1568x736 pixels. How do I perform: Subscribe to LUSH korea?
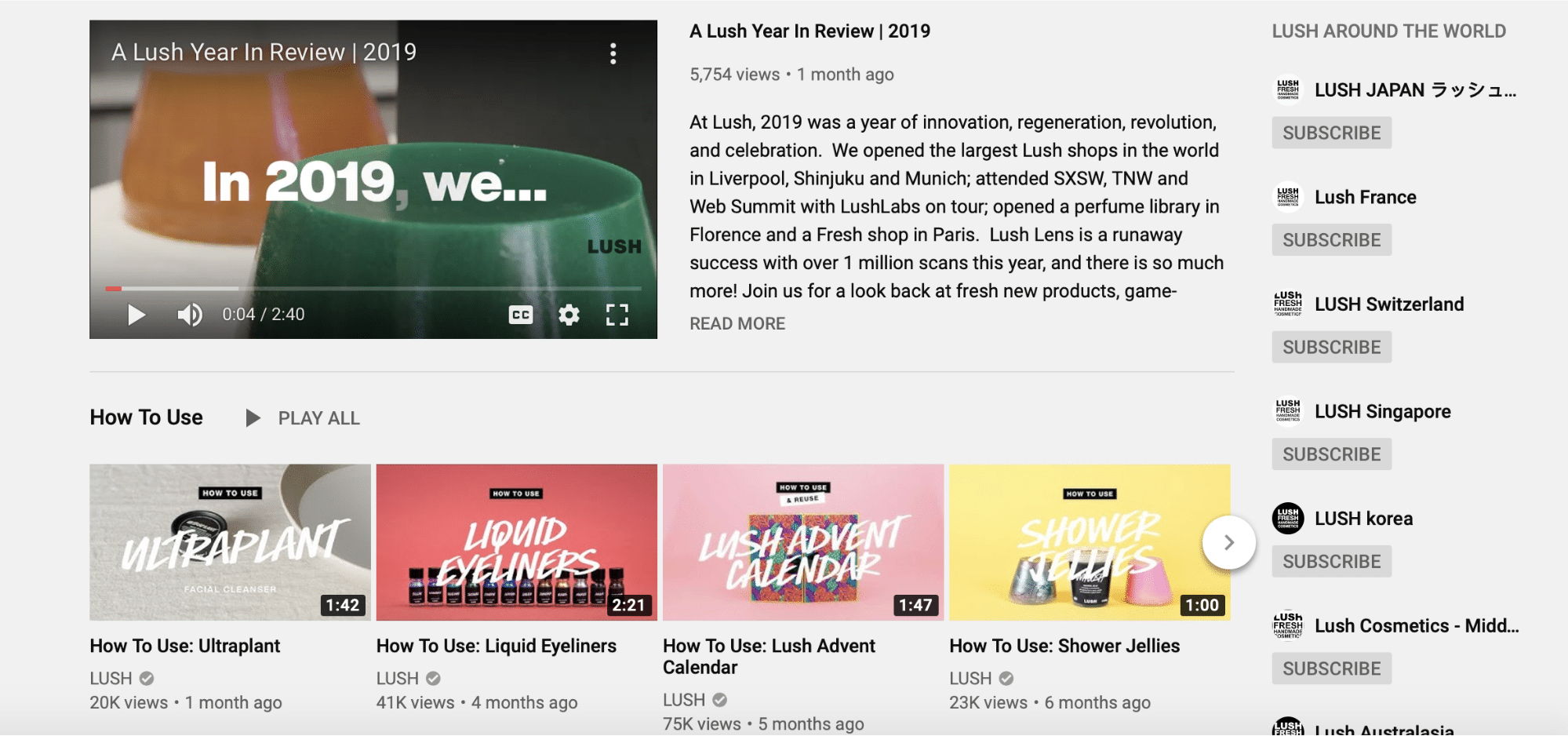(x=1332, y=561)
